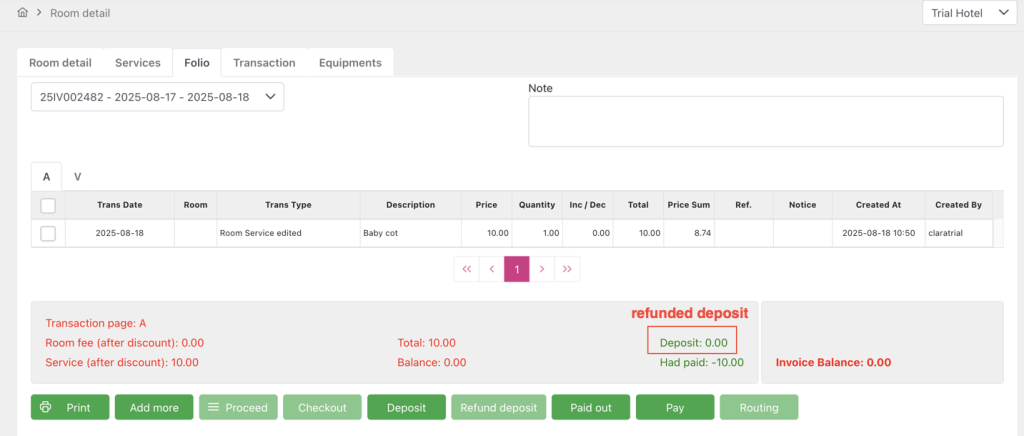This screenshot has width=1024, height=436.
Task: Click the Add more button
Action: 153,407
